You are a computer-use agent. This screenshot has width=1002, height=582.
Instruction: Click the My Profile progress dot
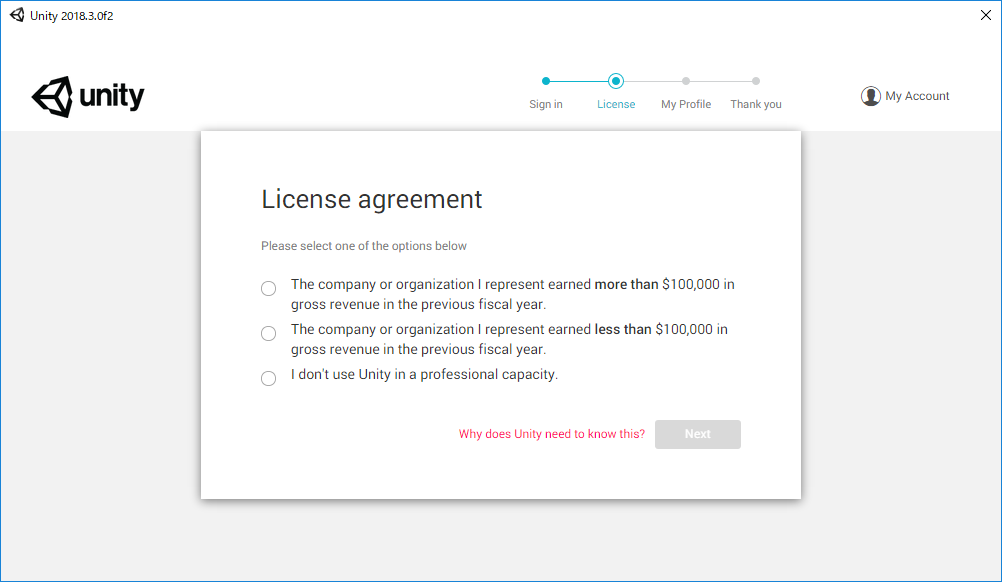point(685,80)
